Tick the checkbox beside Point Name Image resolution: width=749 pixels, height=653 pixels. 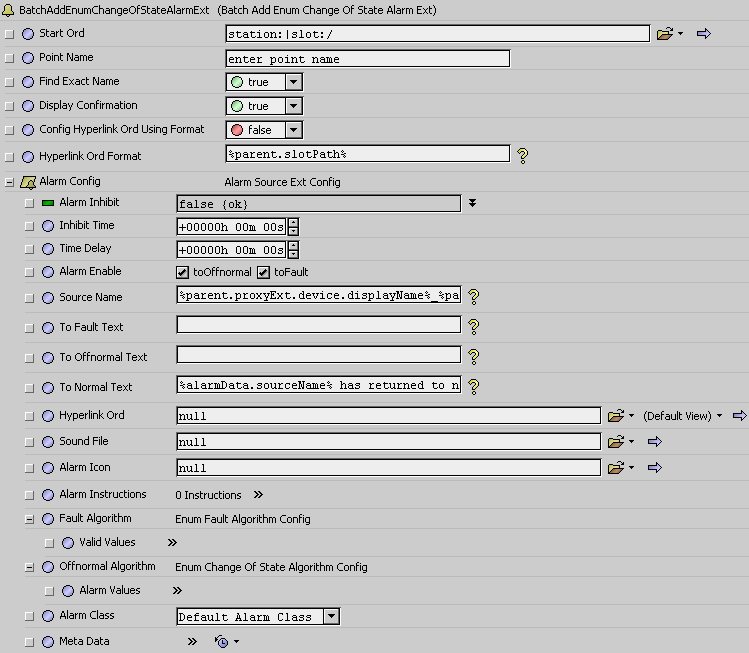click(x=10, y=58)
